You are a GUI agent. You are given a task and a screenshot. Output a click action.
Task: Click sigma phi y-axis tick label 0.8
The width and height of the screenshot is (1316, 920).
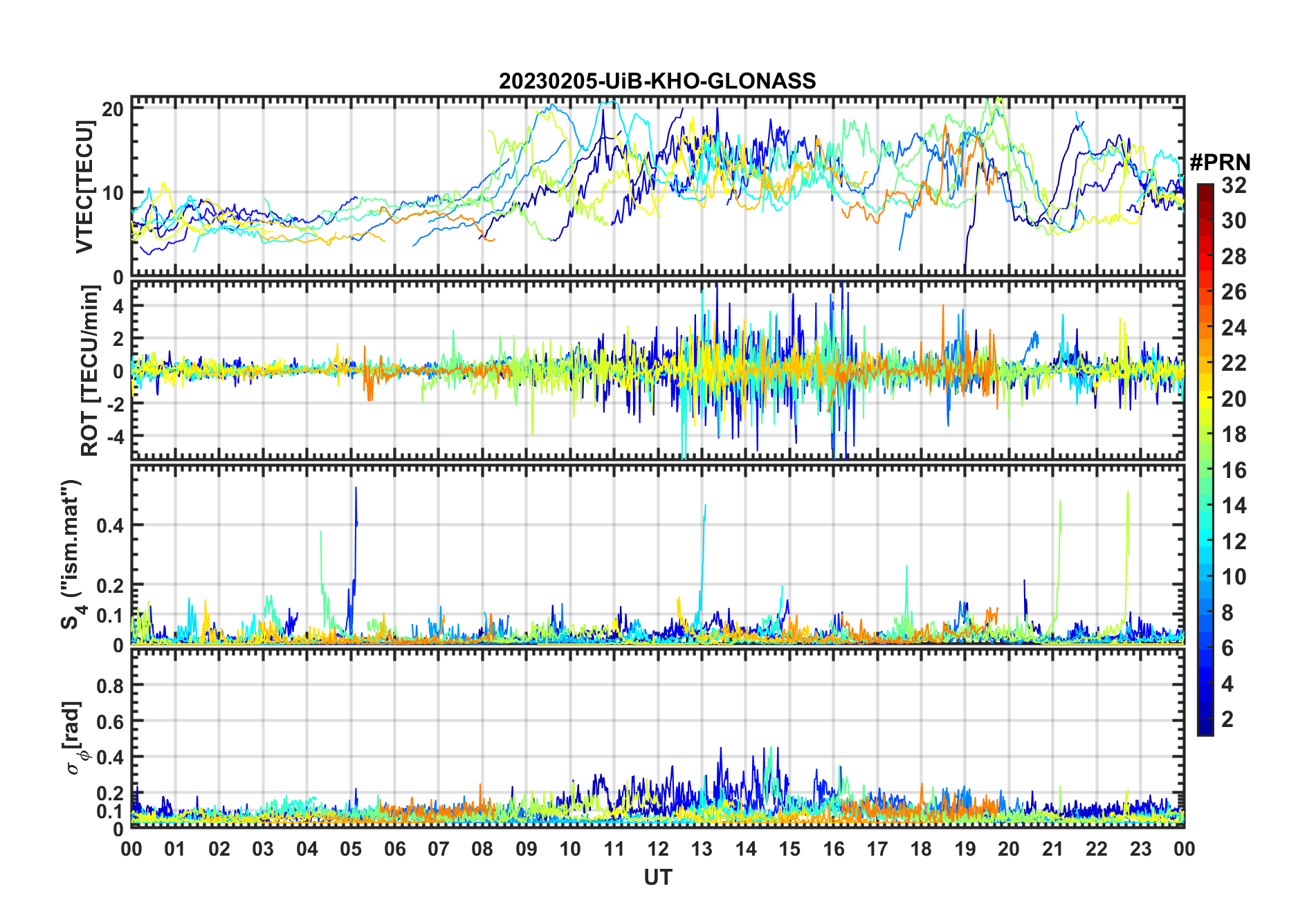pyautogui.click(x=110, y=686)
